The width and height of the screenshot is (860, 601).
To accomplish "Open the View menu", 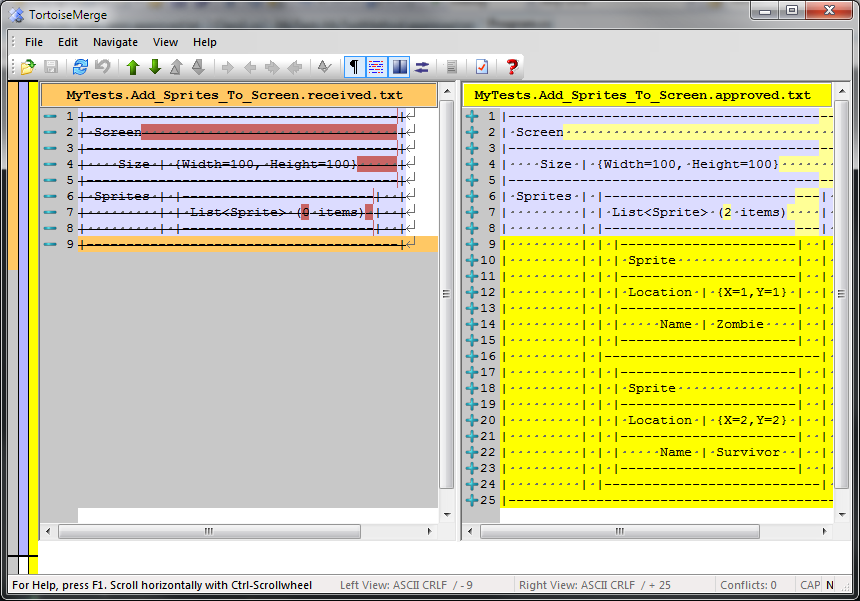I will [x=165, y=42].
